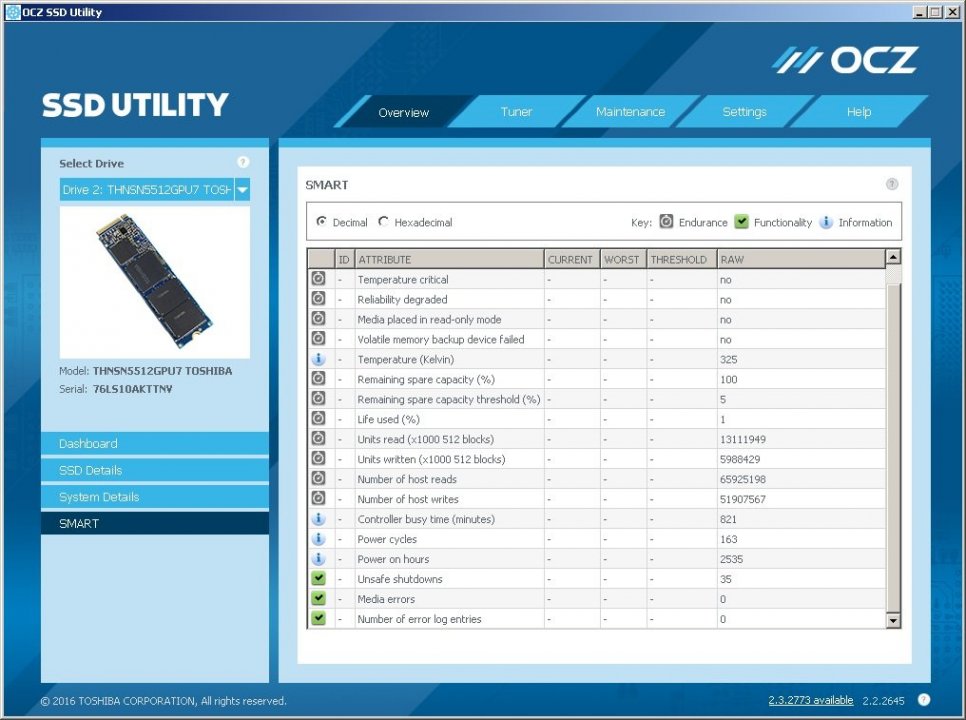The height and width of the screenshot is (720, 966).
Task: Click raw value 51907567
Action: click(x=742, y=499)
